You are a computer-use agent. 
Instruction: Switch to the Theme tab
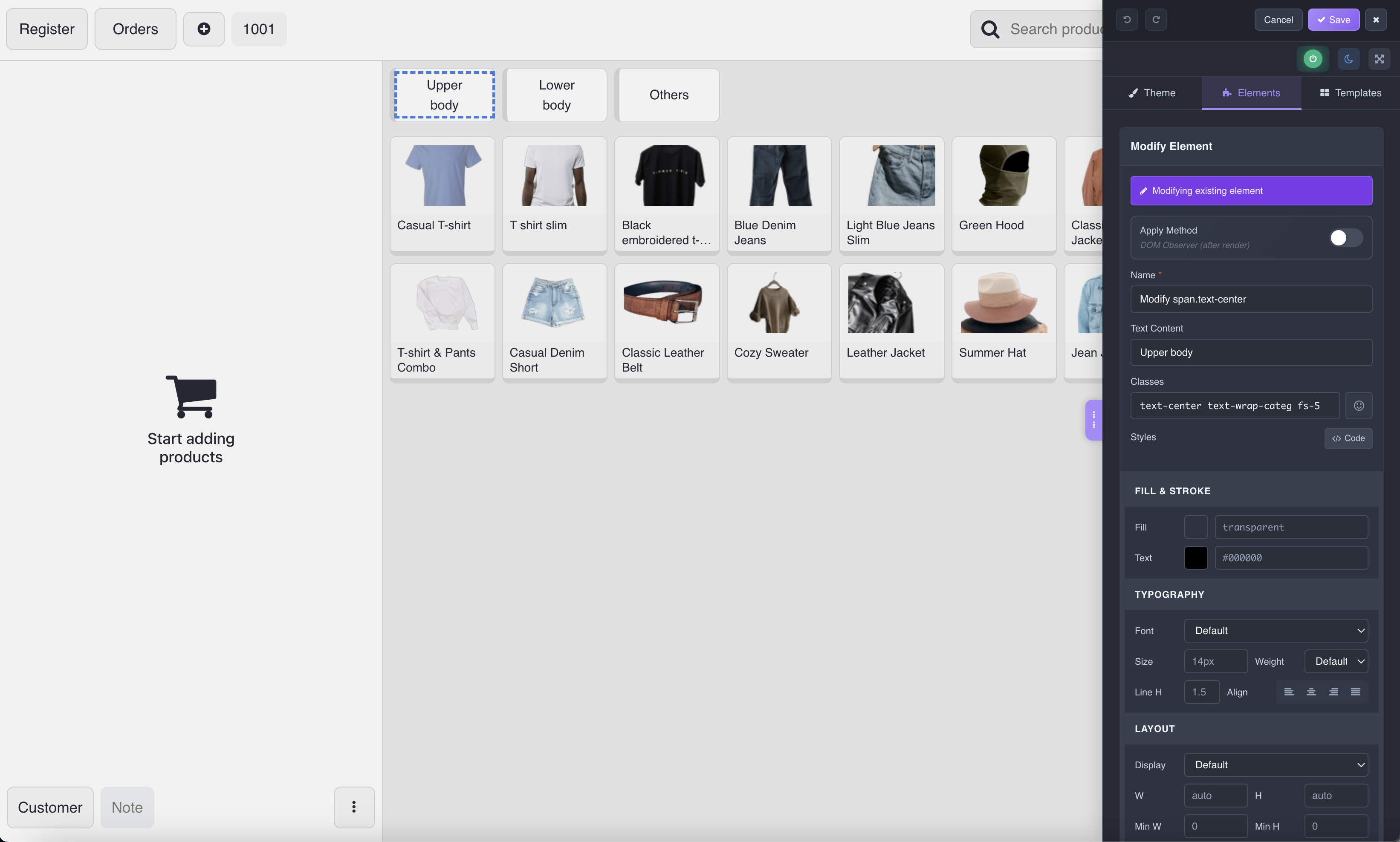point(1151,92)
